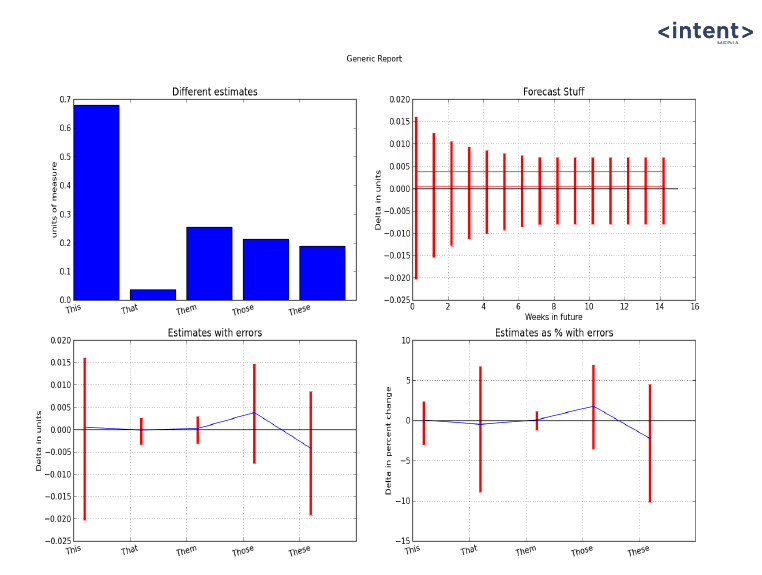Select the Delta in percent change axis label
The height and width of the screenshot is (575, 762).
click(389, 441)
